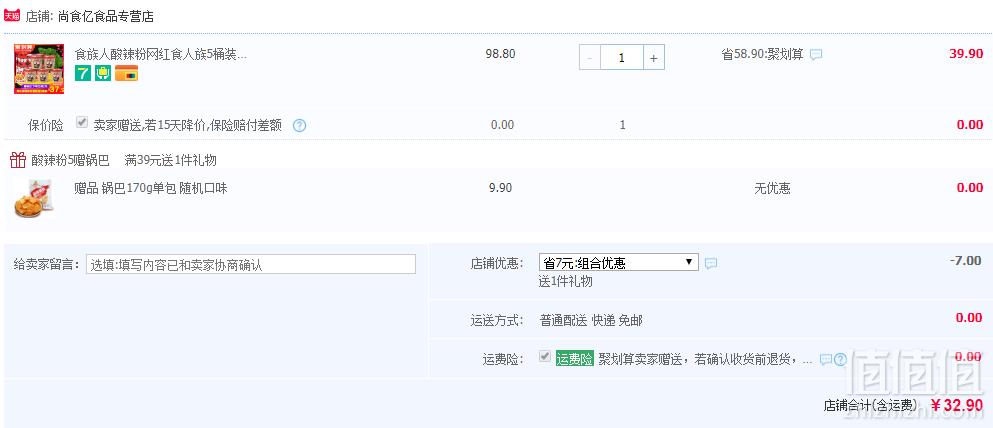Viewport: 993px width, 428px height.
Task: Click the 送1件礼物 text under dropdown
Action: (566, 282)
